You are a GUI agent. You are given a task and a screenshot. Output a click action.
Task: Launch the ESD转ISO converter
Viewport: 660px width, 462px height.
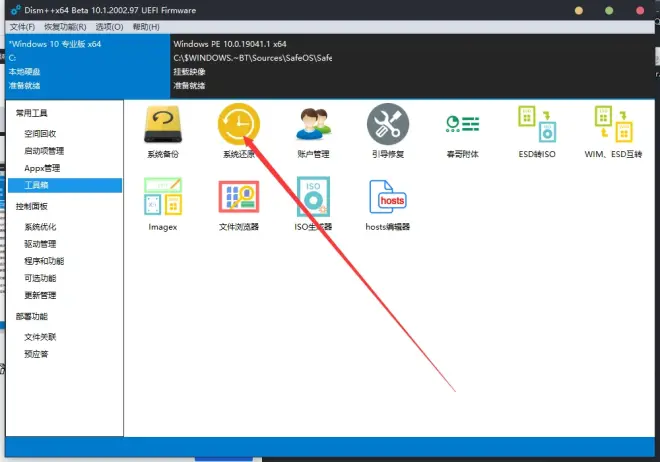(x=537, y=132)
